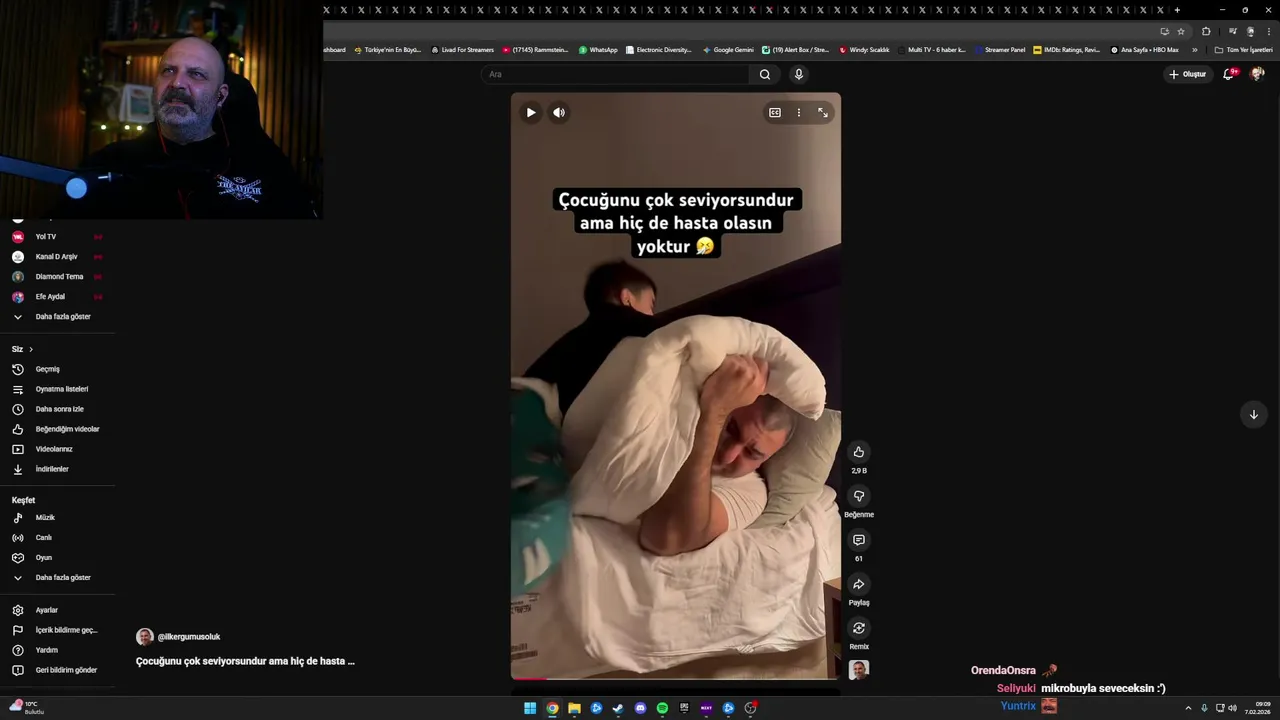Bookmark this page with the star icon
Viewport: 1280px width, 720px height.
tap(1180, 31)
